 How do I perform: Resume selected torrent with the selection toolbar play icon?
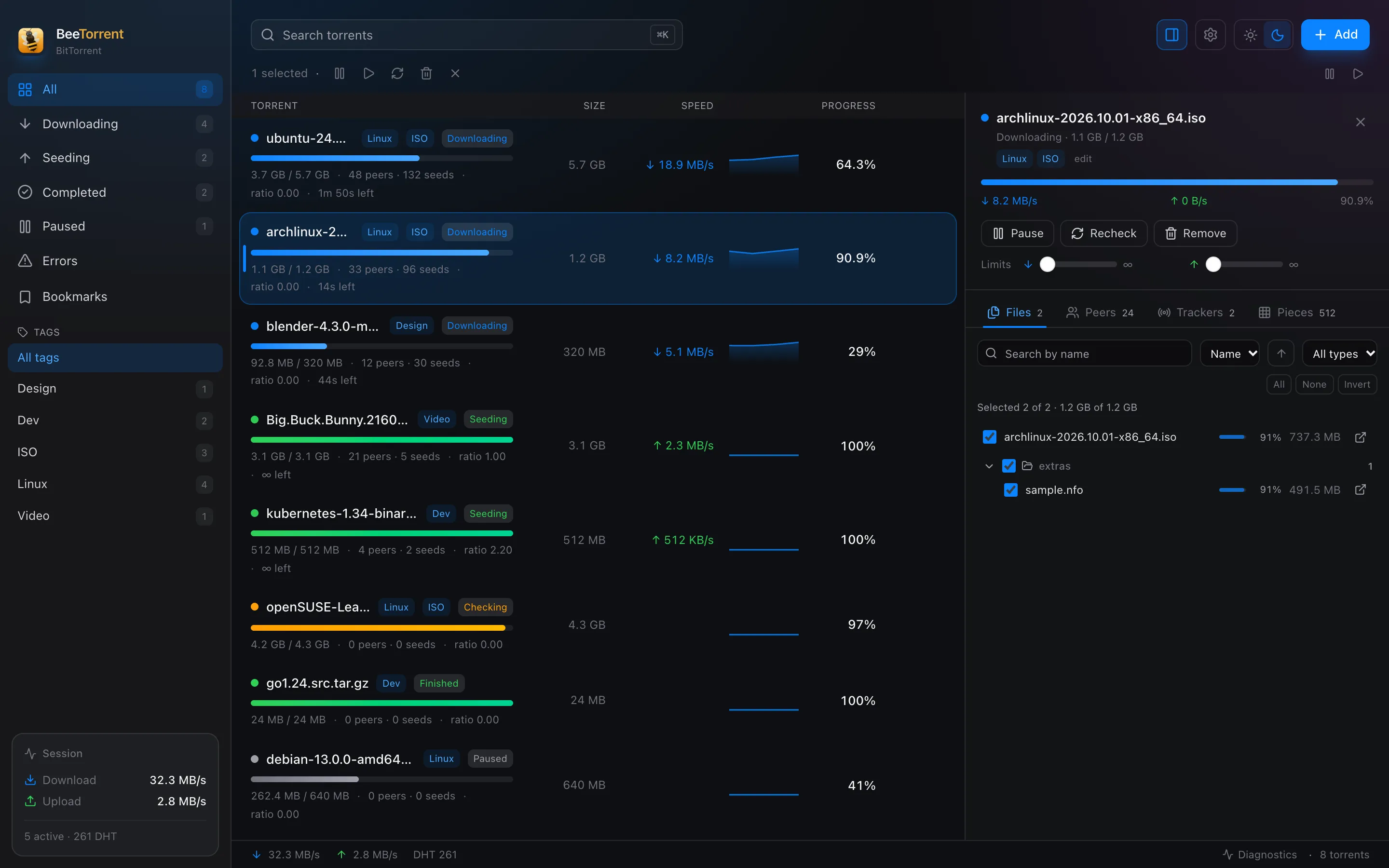click(368, 73)
